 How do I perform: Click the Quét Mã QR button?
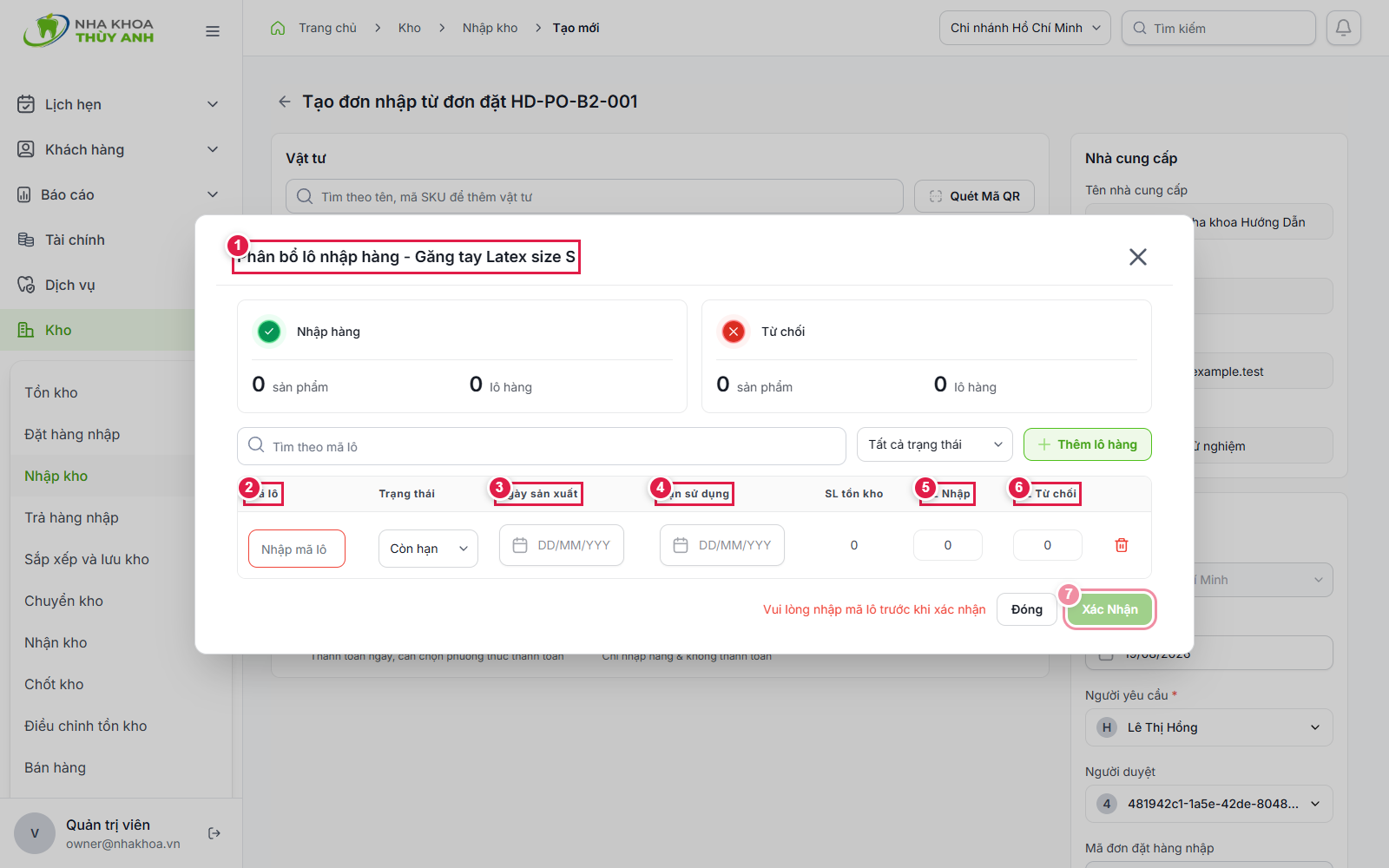pyautogui.click(x=974, y=196)
